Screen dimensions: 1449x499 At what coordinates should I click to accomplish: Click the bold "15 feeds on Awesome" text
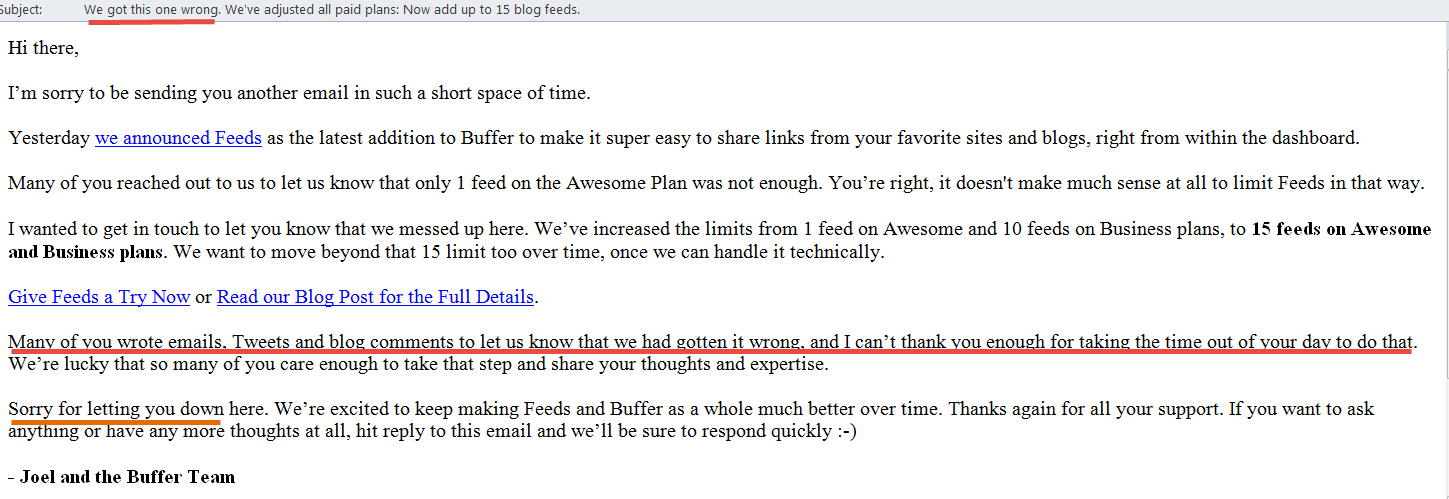point(1341,228)
